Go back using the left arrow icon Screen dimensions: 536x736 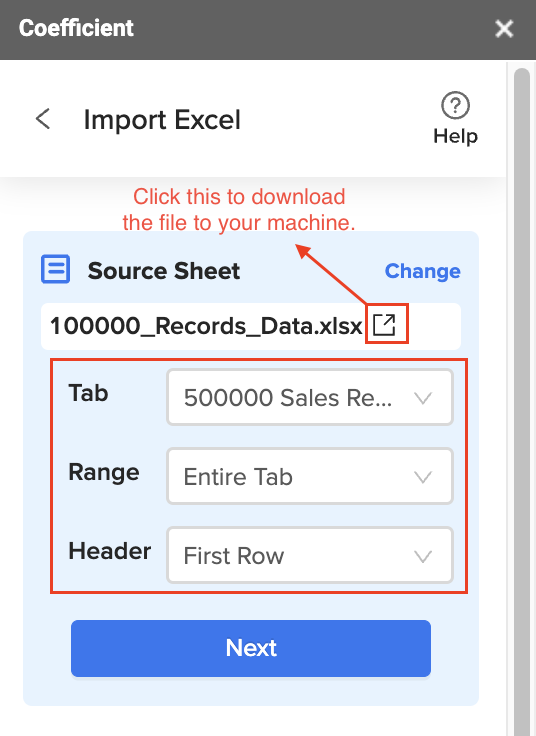tap(43, 119)
